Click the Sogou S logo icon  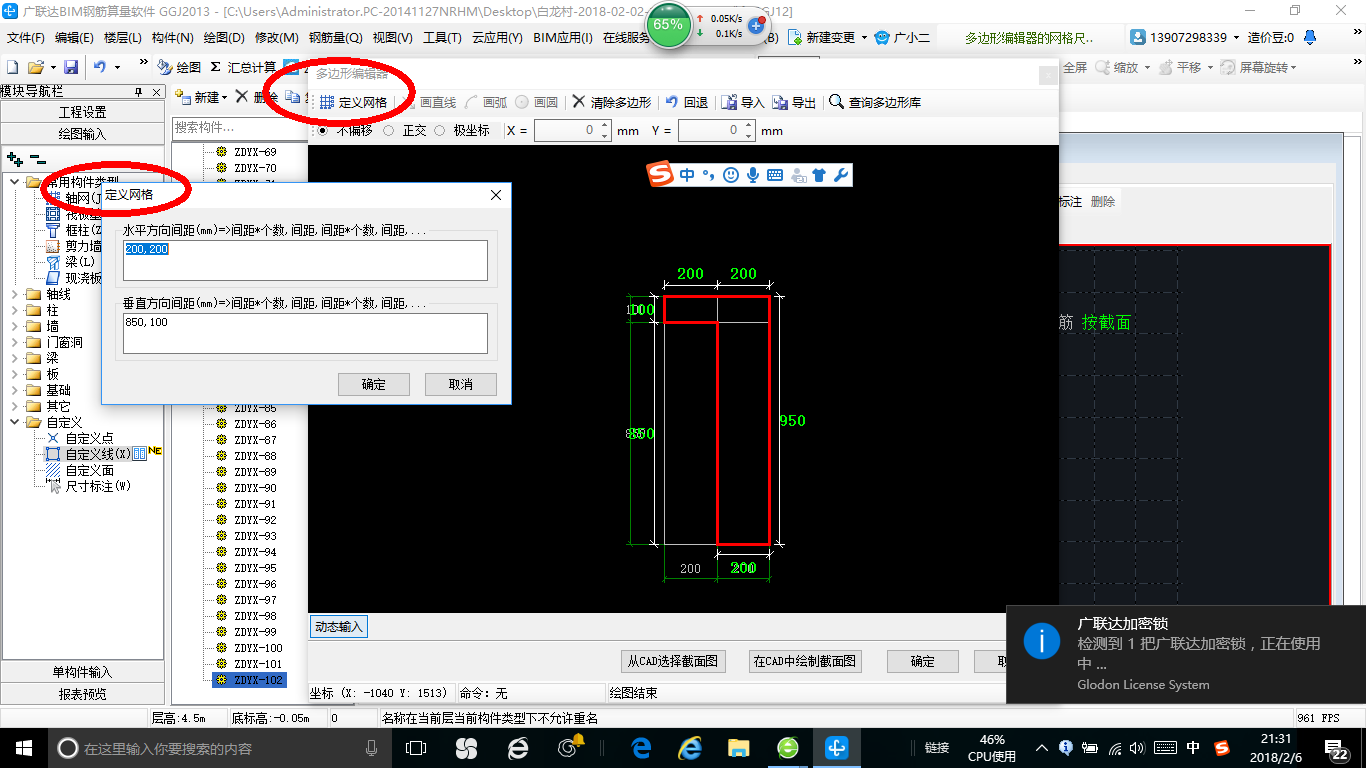point(661,175)
